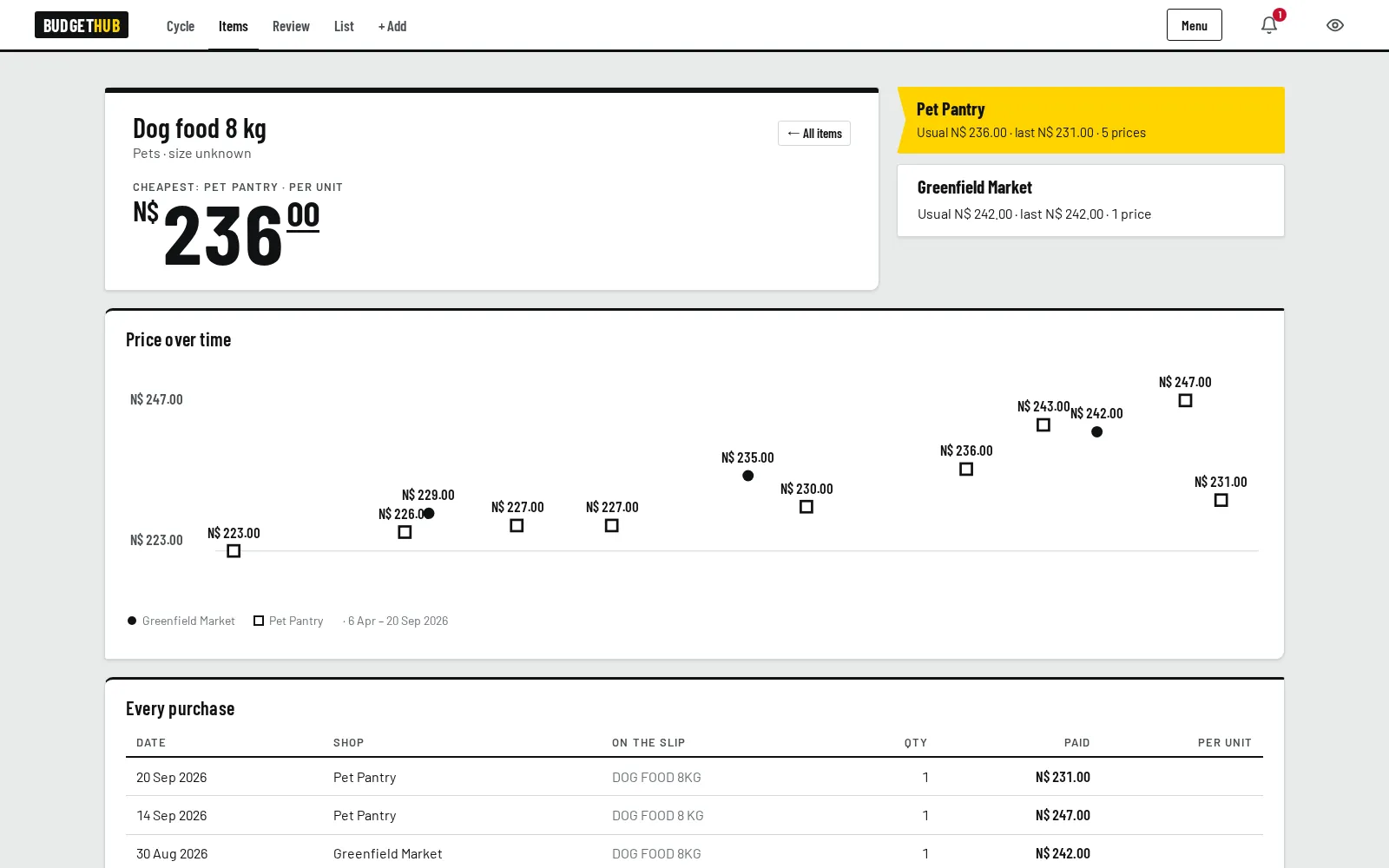This screenshot has height=868, width=1389.
Task: Toggle the eye visibility icon
Action: (1335, 25)
